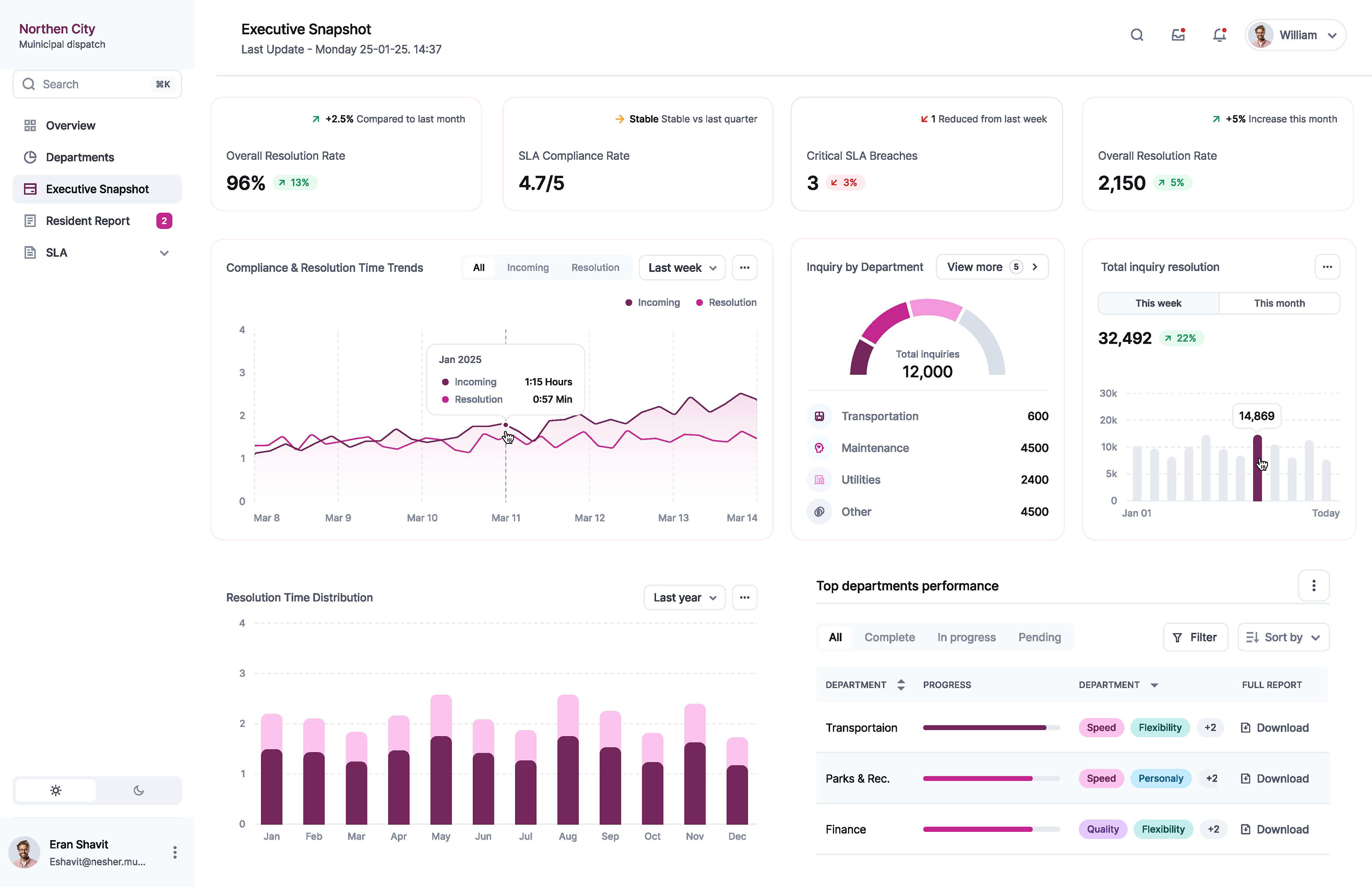The height and width of the screenshot is (887, 1372).
Task: Open Top departments performance kebab menu
Action: coord(1313,586)
